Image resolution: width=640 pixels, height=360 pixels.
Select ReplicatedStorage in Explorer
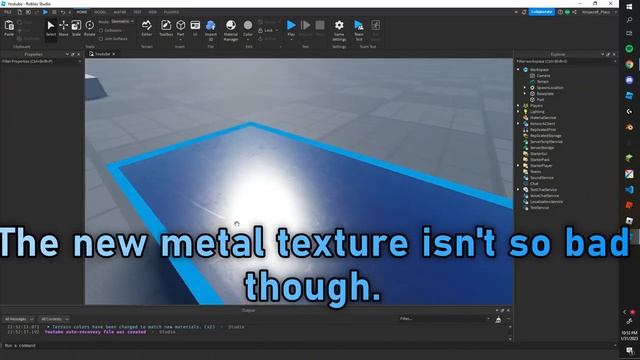click(x=546, y=136)
